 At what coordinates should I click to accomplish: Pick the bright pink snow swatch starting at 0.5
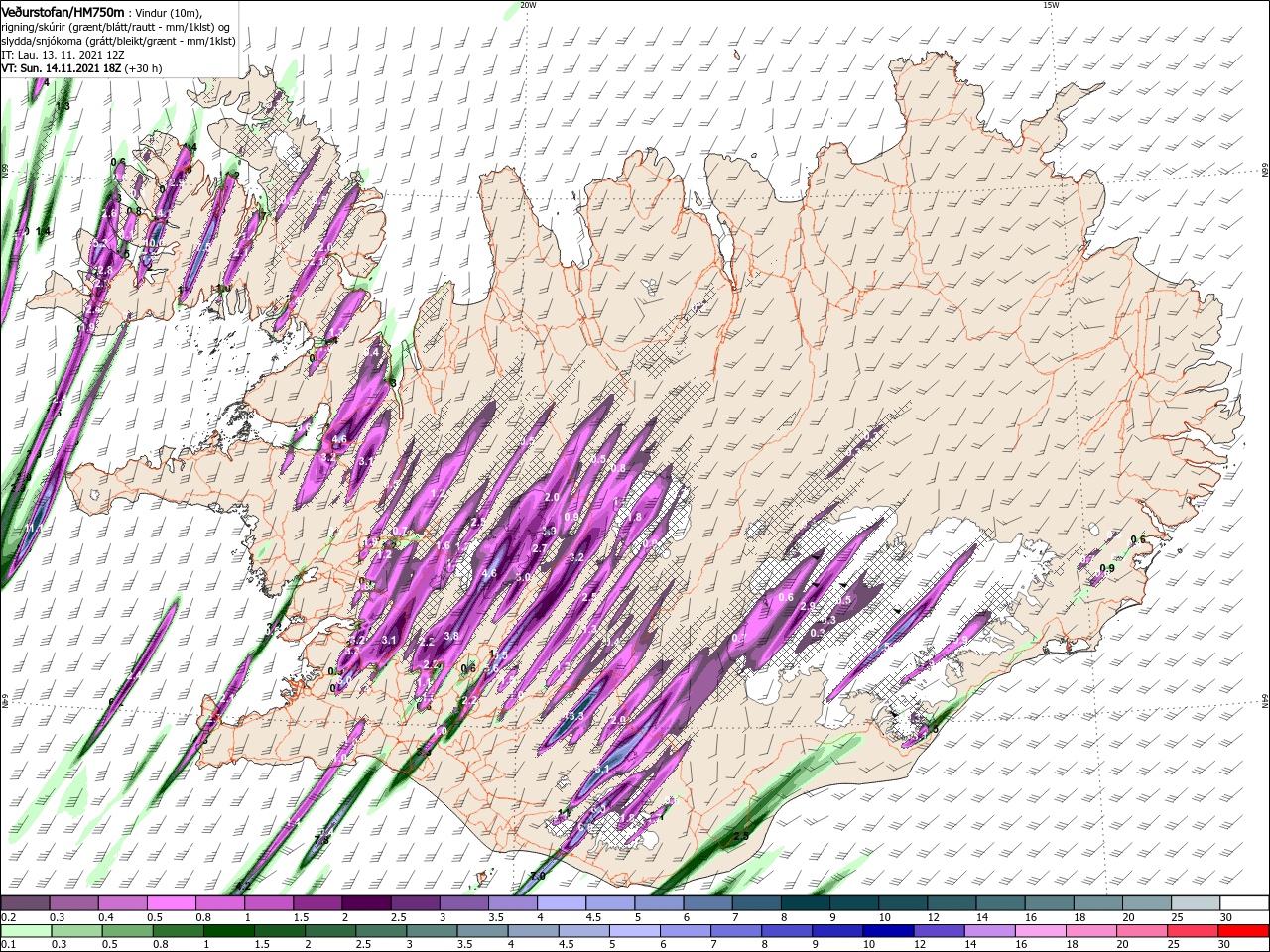pyautogui.click(x=171, y=902)
